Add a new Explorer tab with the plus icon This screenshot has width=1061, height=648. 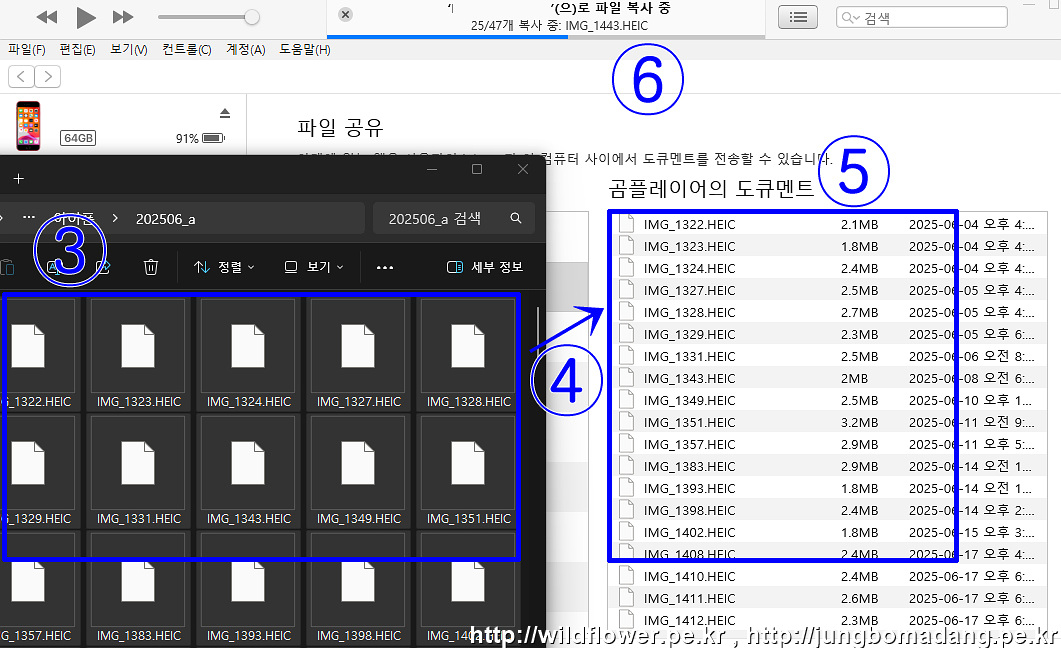(18, 179)
